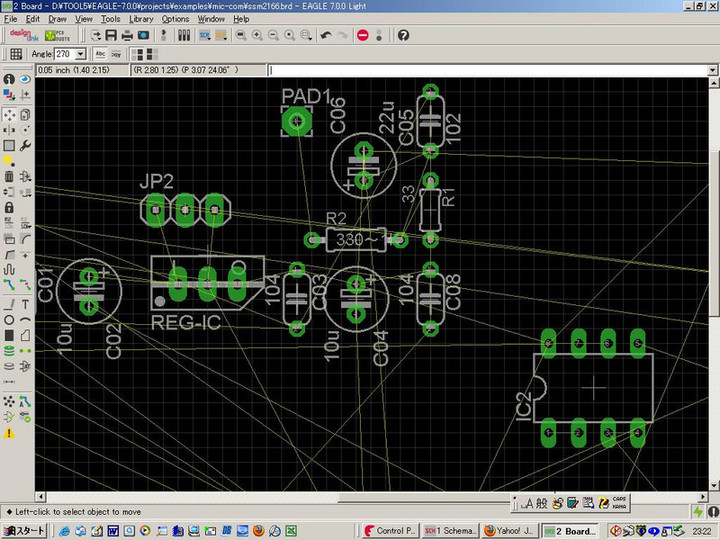
Task: Click the Info tool icon
Action: [9, 79]
